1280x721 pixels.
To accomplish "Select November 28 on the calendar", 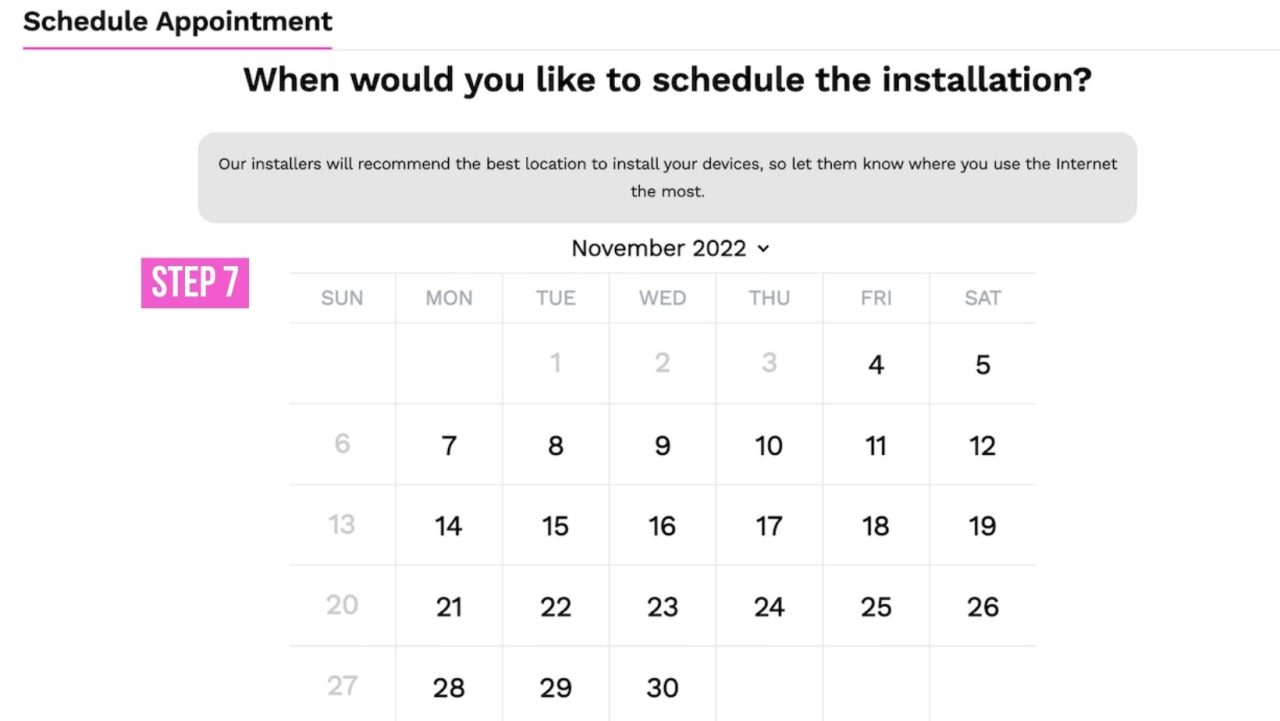I will pyautogui.click(x=449, y=688).
